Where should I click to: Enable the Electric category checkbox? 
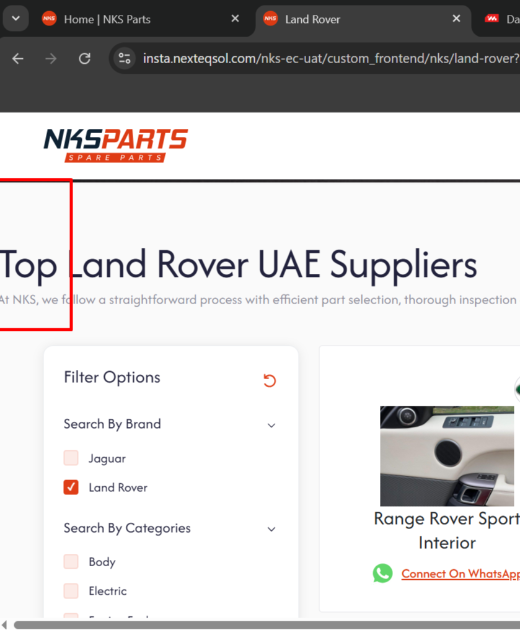(71, 591)
